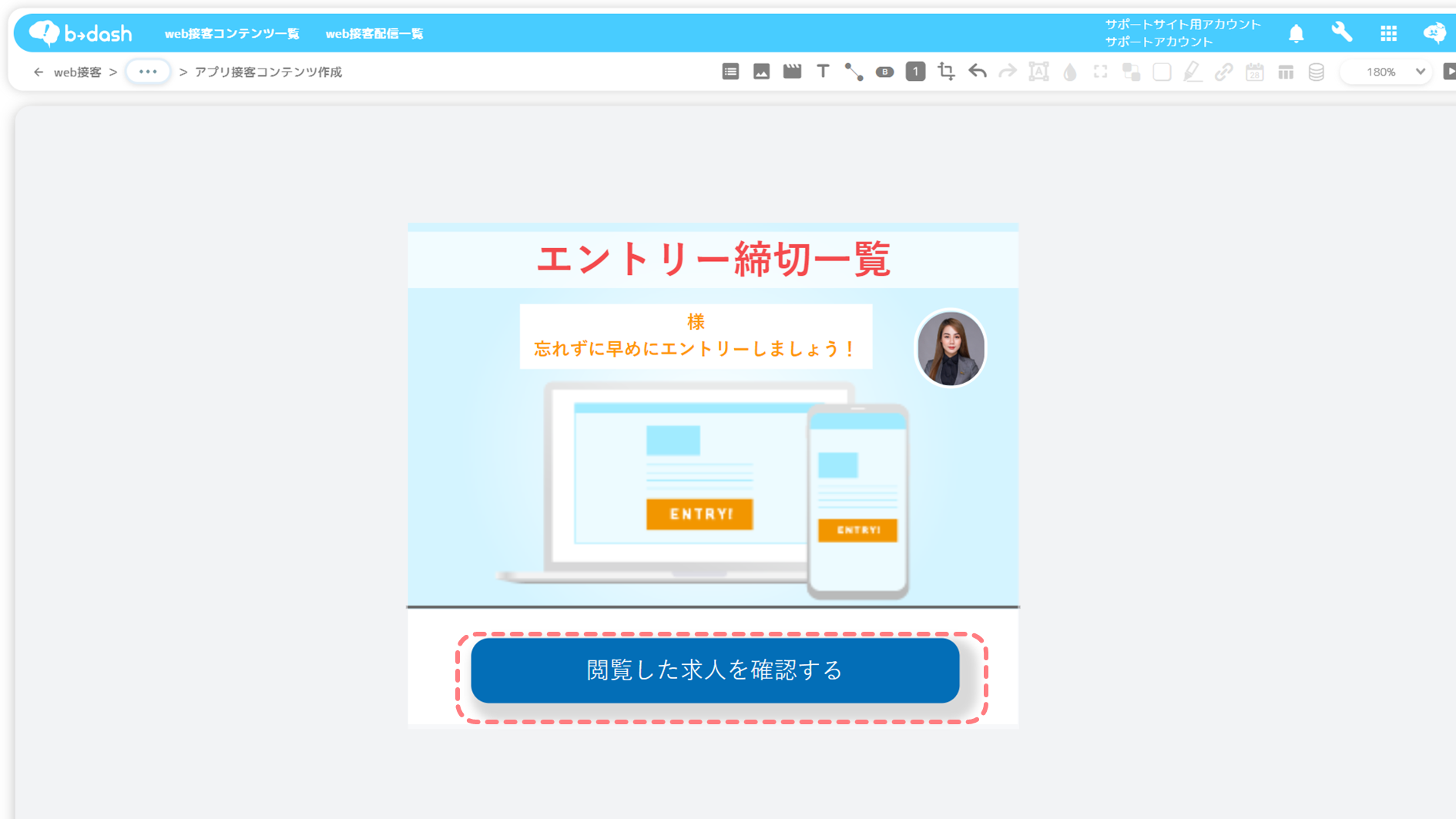1456x819 pixels.
Task: Click the calendar date icon
Action: pyautogui.click(x=1254, y=72)
